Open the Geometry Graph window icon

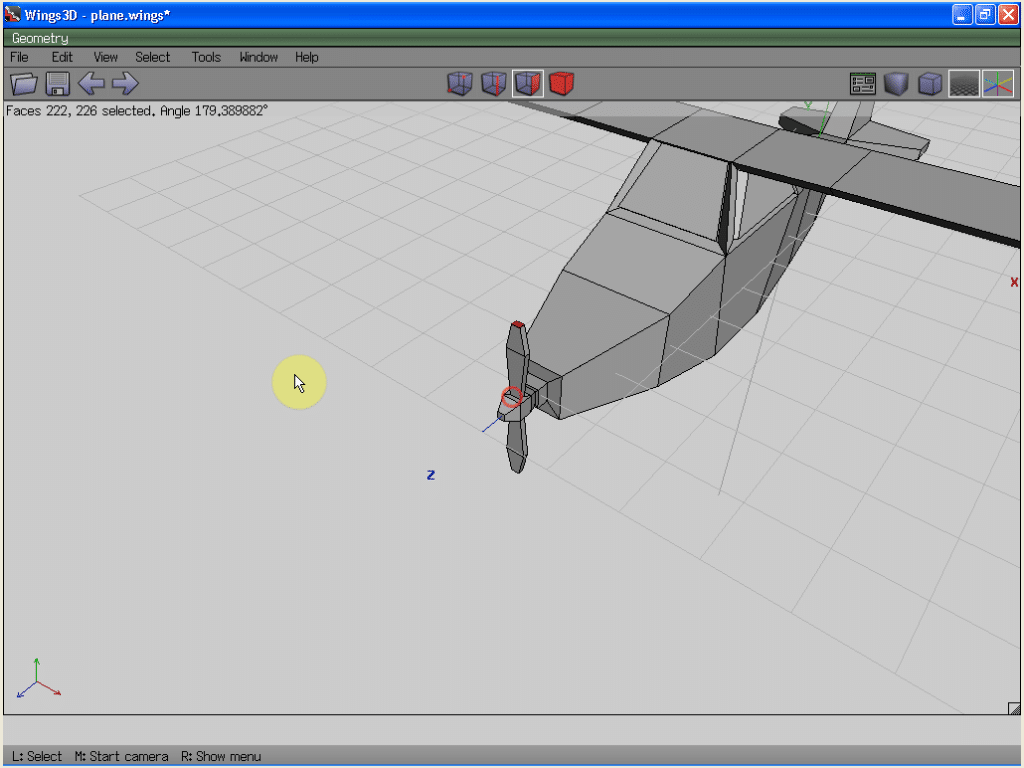862,84
